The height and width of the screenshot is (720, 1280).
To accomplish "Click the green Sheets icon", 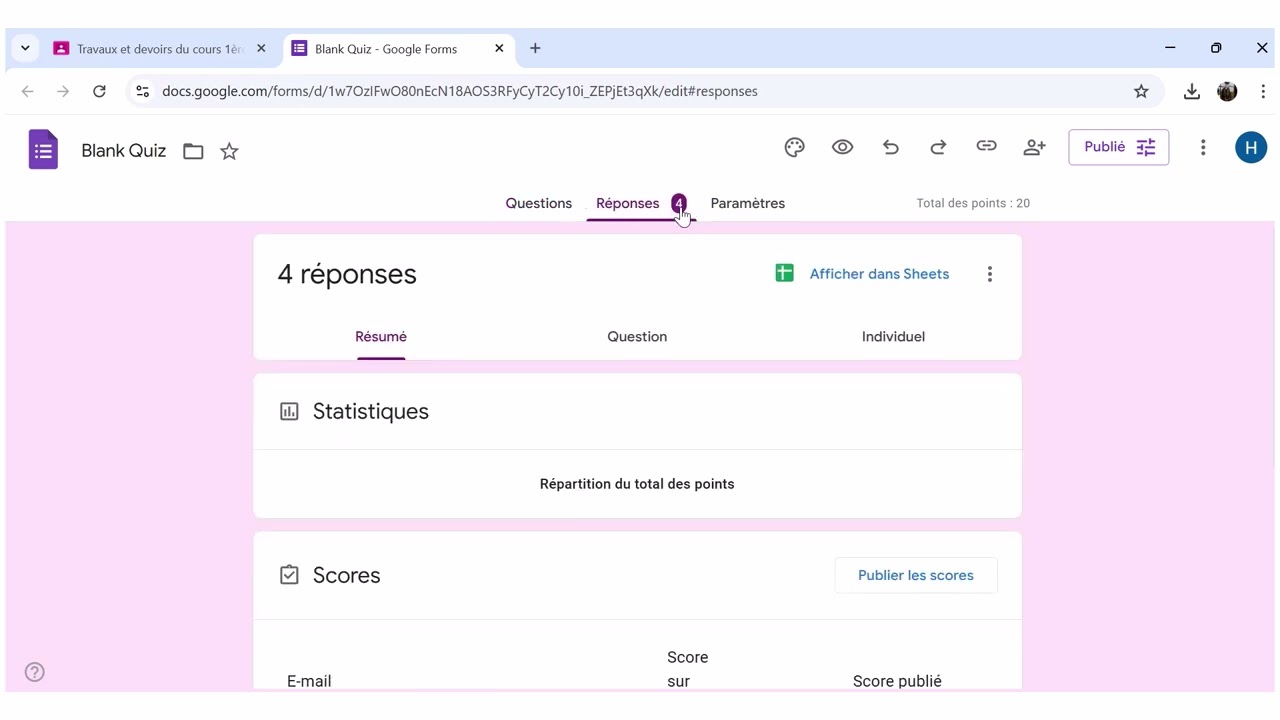I will (x=785, y=273).
